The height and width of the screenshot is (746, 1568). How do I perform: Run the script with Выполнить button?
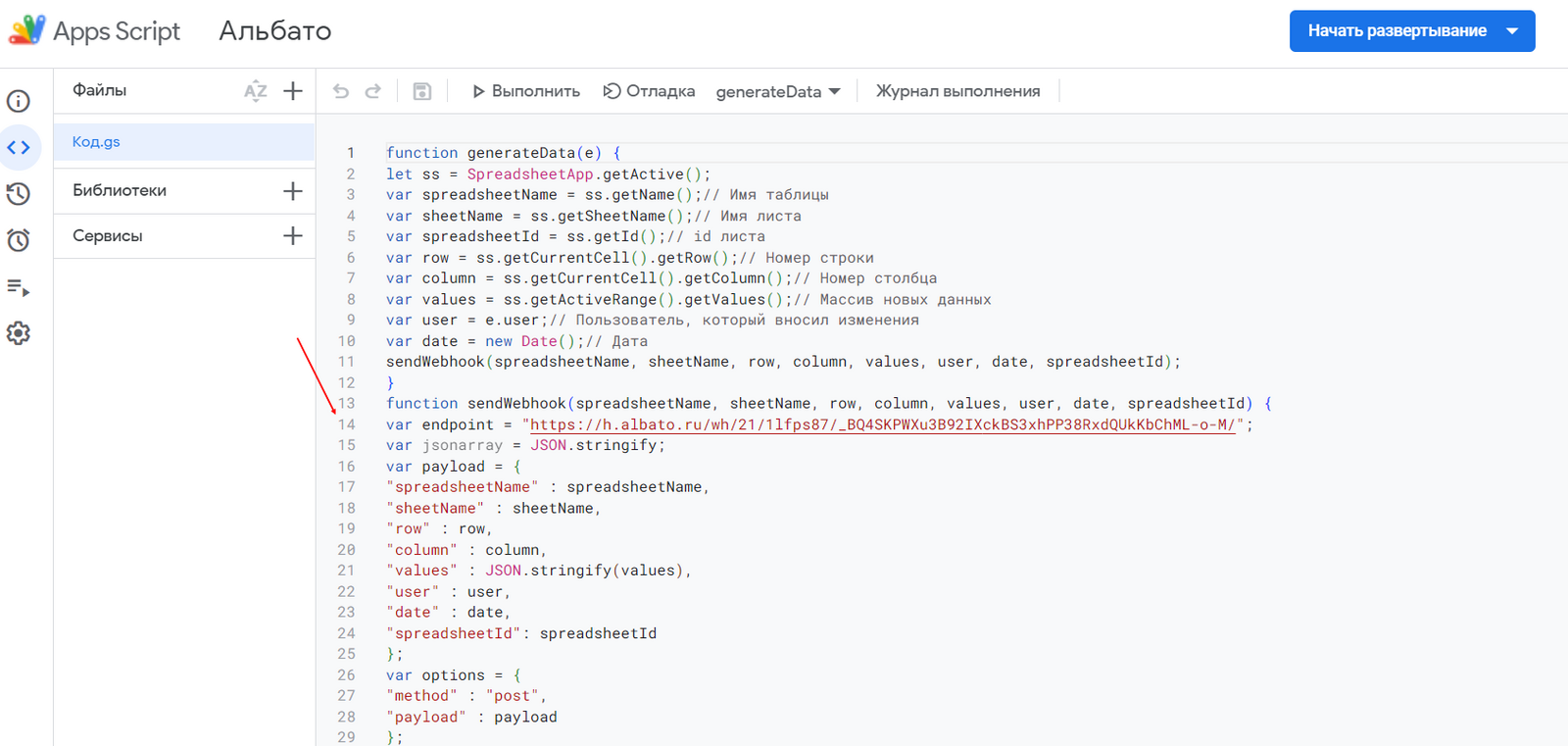[526, 91]
